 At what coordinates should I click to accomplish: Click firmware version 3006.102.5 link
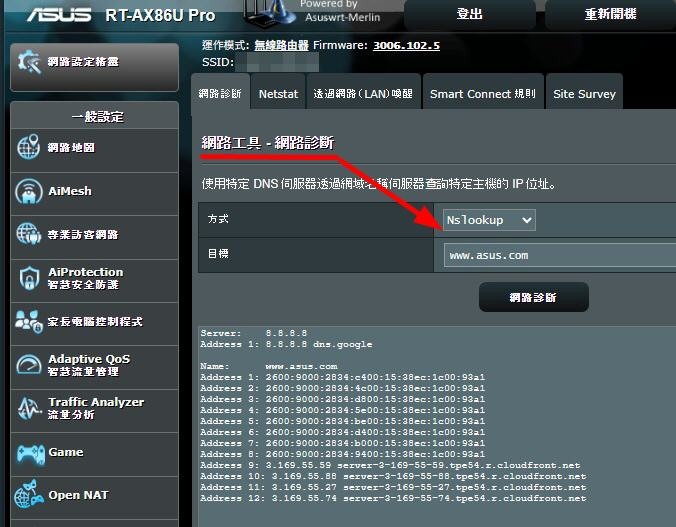(406, 45)
